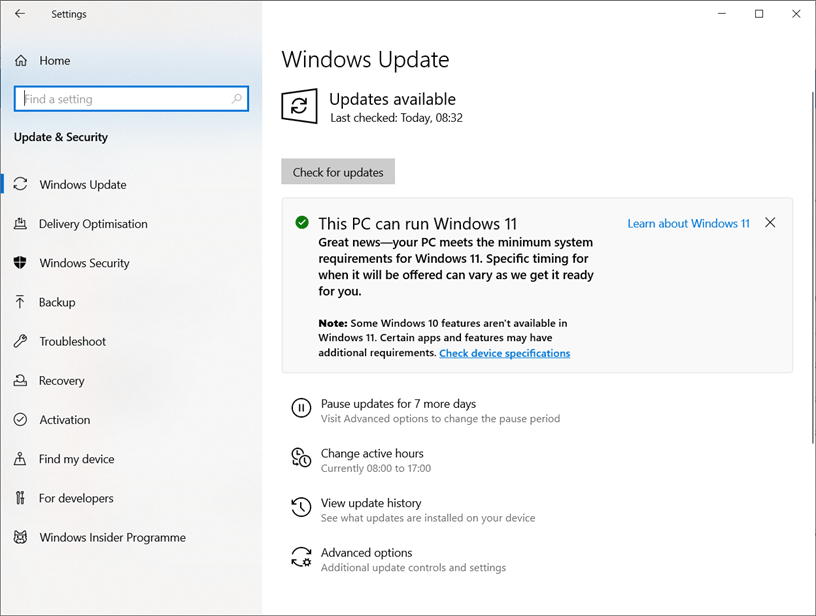
Task: Click the large Updates available refresh icon
Action: tap(299, 106)
